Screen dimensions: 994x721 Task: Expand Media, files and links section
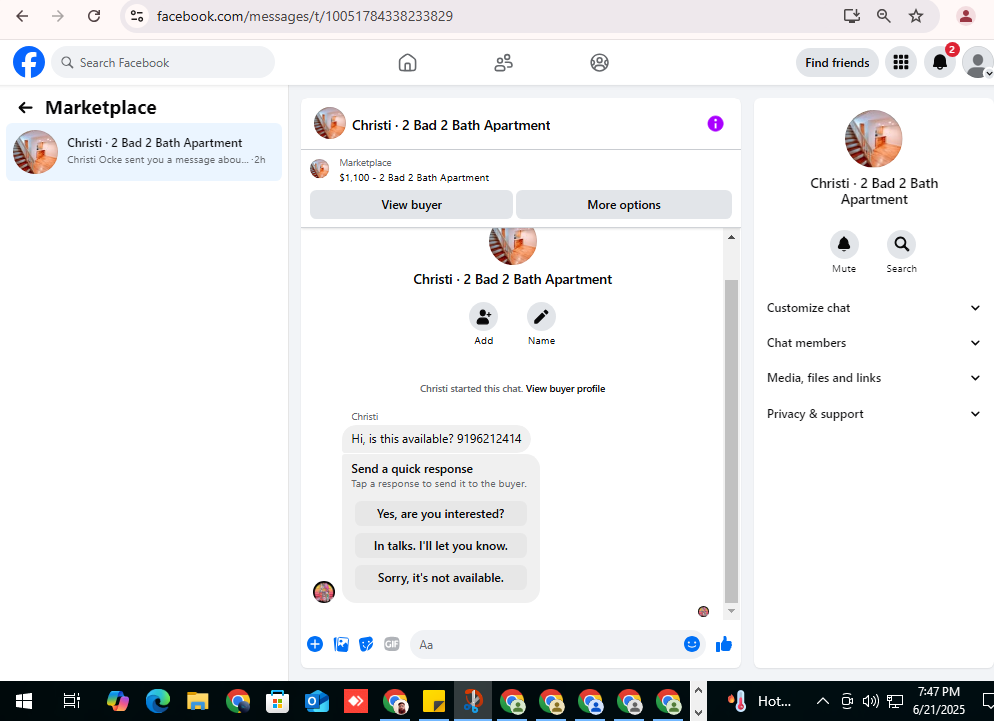tap(874, 378)
